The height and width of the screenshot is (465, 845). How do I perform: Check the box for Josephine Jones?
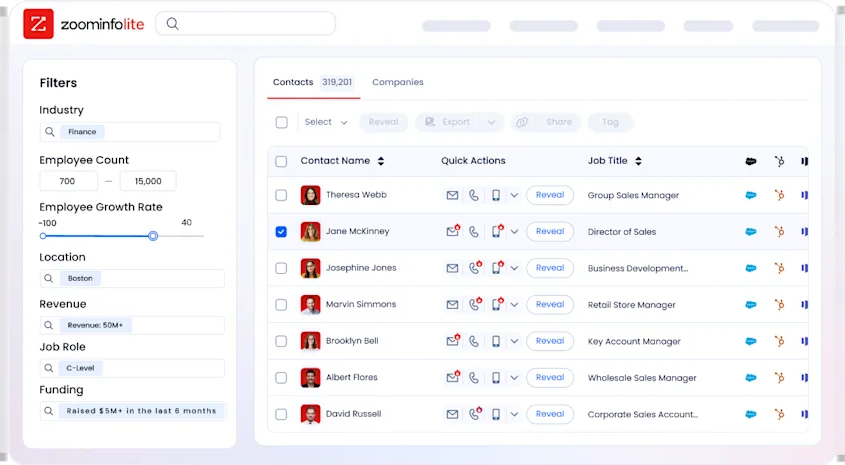pyautogui.click(x=281, y=268)
